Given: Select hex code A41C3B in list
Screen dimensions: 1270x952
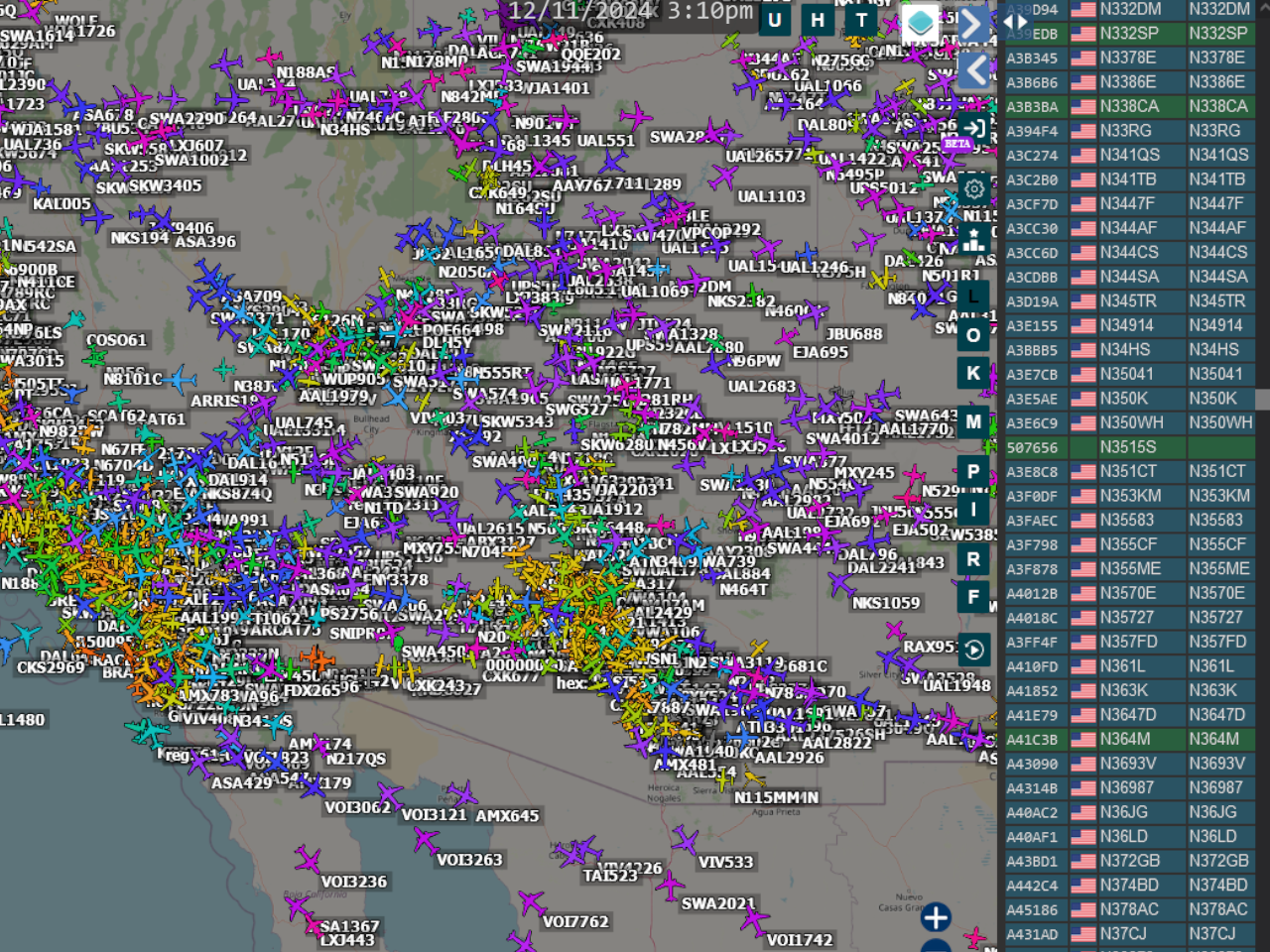Looking at the screenshot, I should [x=1032, y=740].
